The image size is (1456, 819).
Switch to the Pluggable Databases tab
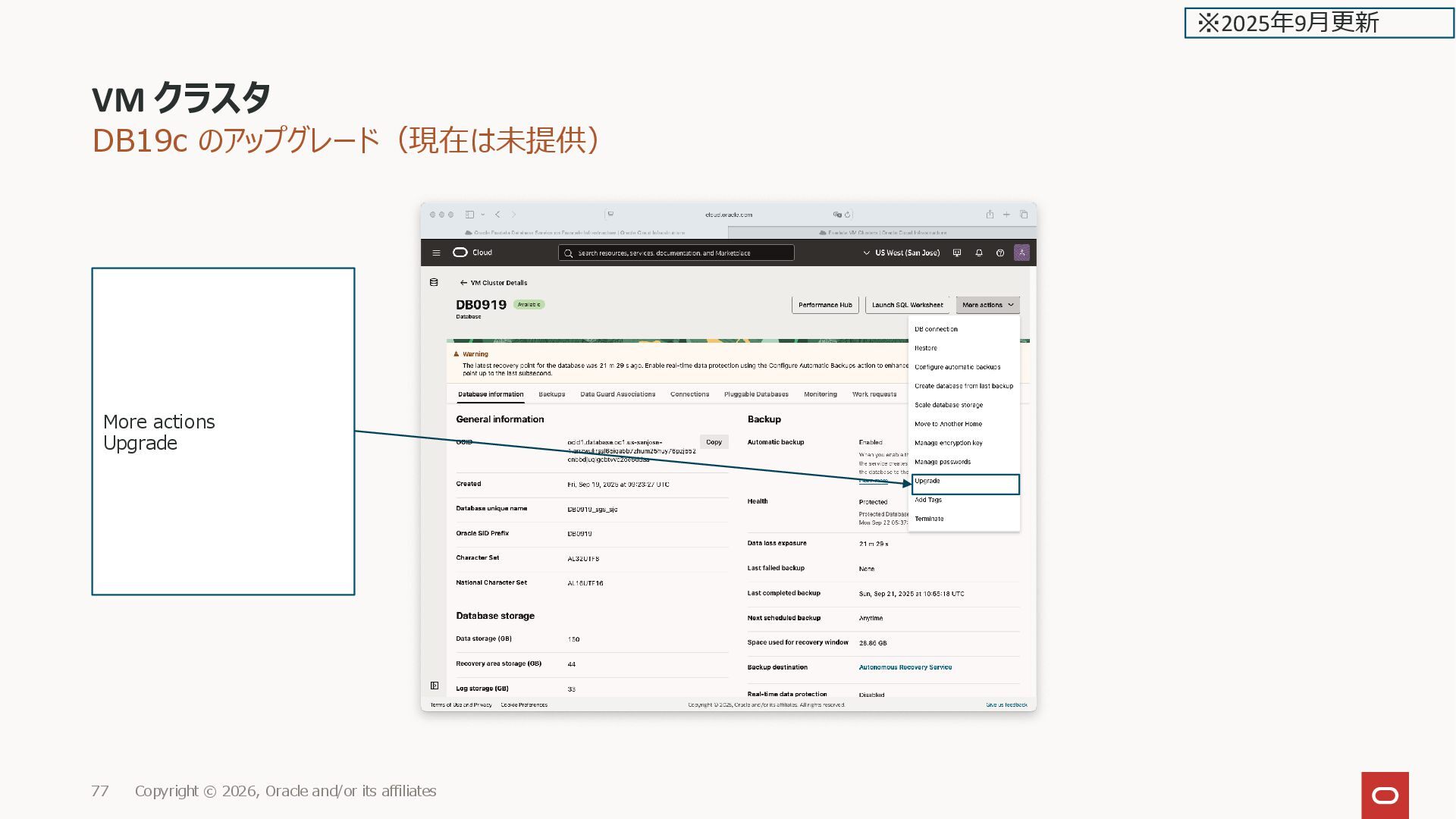(x=756, y=394)
